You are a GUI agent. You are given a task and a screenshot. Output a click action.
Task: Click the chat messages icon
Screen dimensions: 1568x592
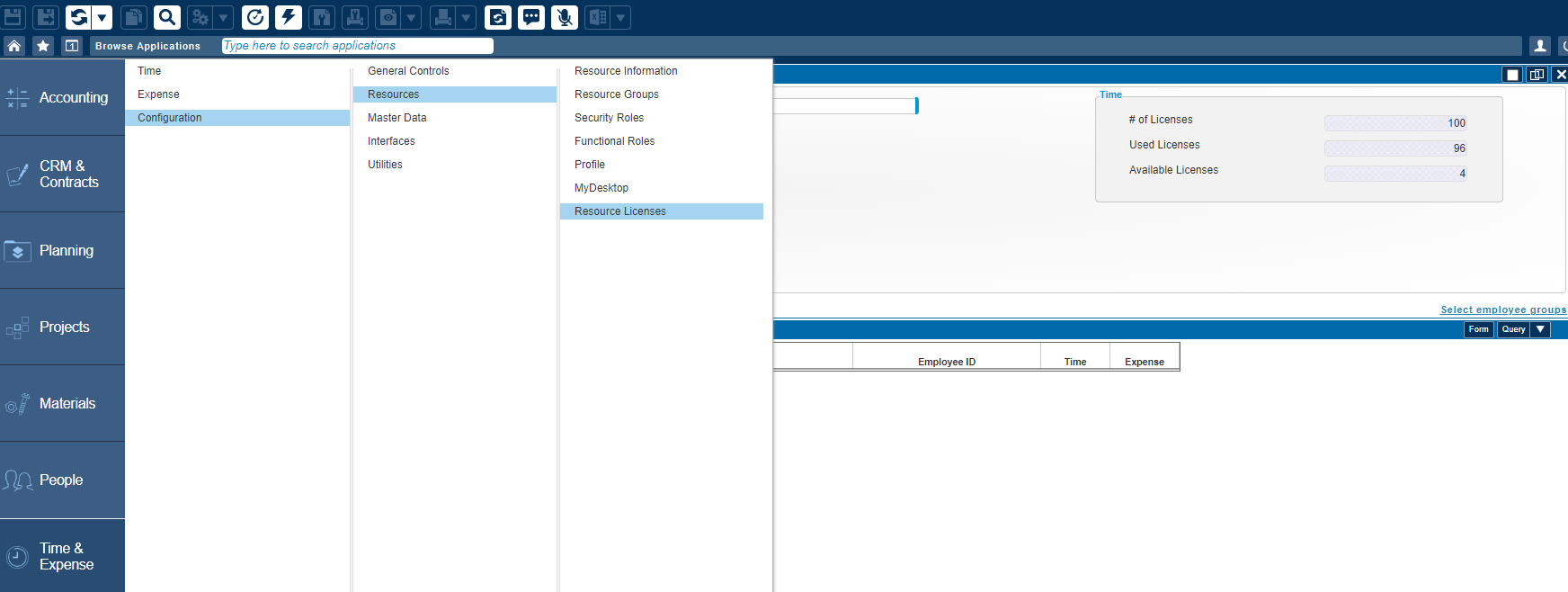(531, 17)
